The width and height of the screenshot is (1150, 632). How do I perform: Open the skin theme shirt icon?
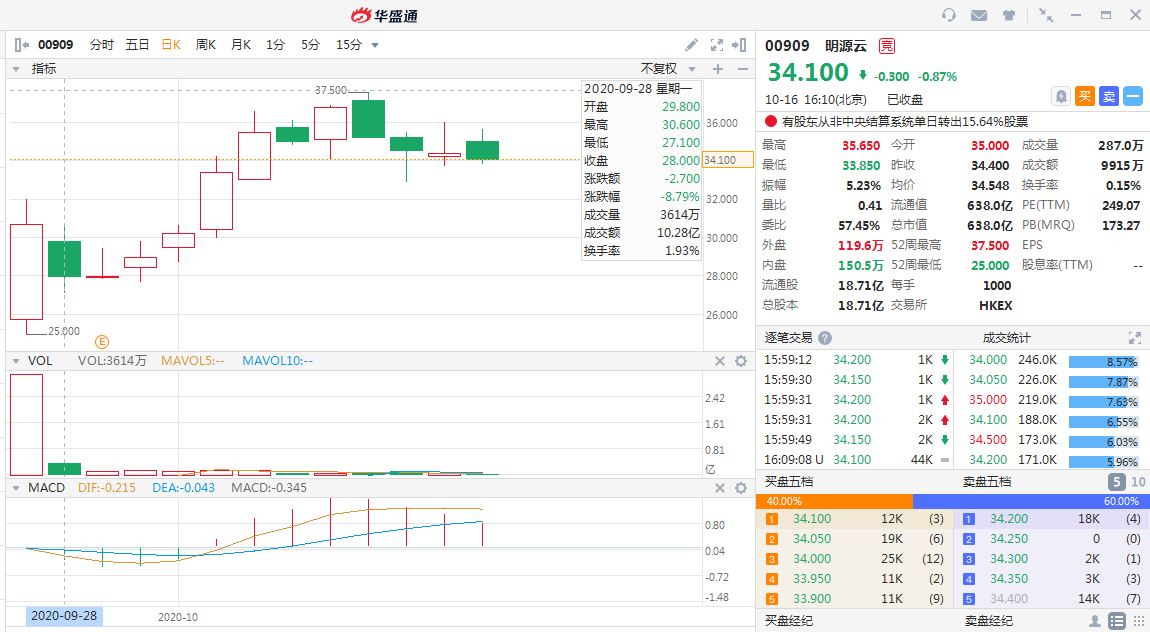(1008, 15)
